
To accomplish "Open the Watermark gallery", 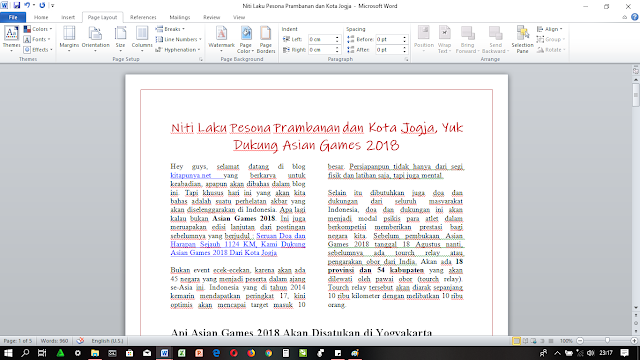I will 221,39.
